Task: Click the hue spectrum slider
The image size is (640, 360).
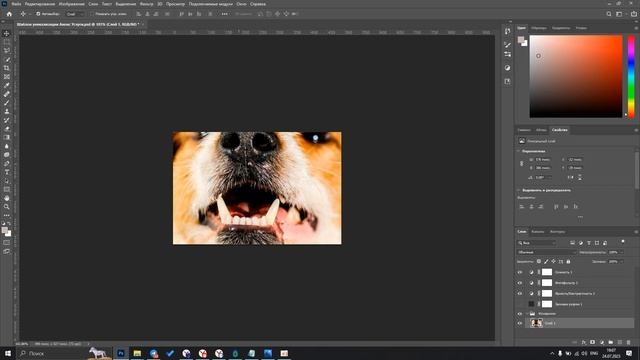Action: click(x=631, y=76)
